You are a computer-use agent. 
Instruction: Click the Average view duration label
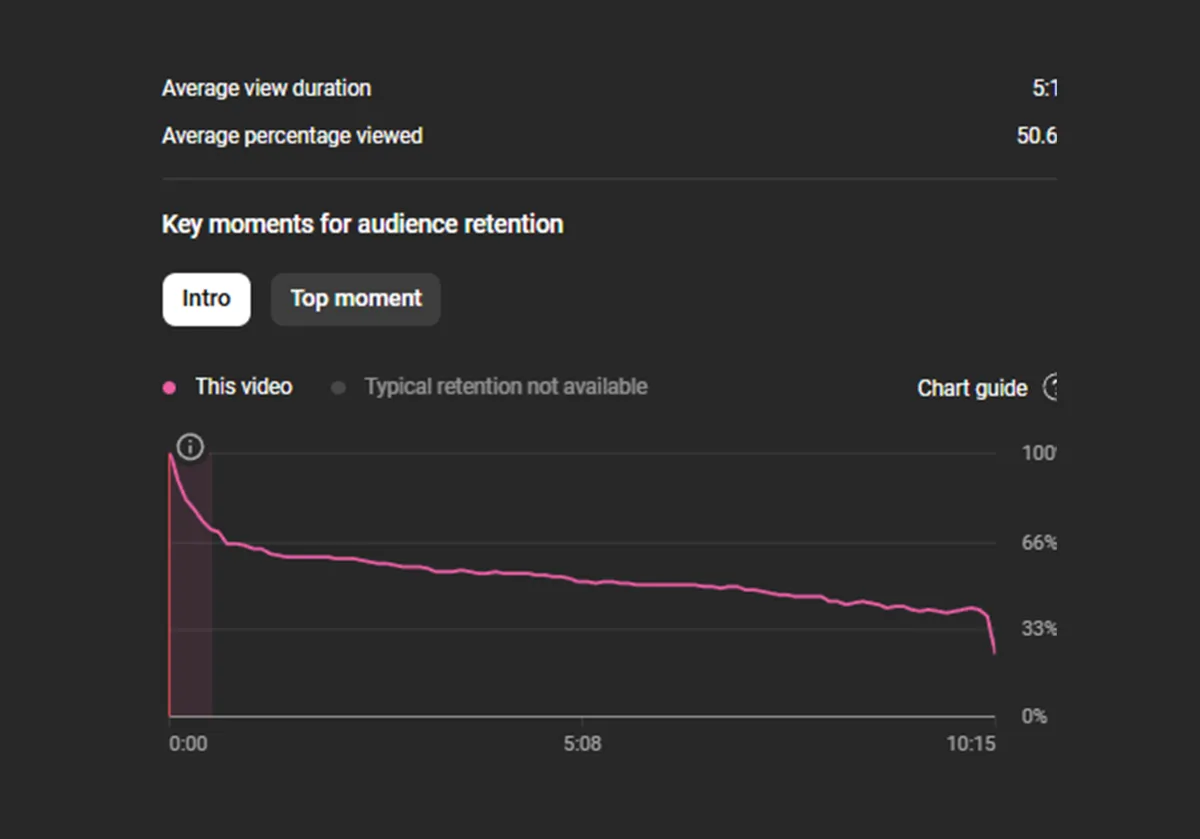266,88
